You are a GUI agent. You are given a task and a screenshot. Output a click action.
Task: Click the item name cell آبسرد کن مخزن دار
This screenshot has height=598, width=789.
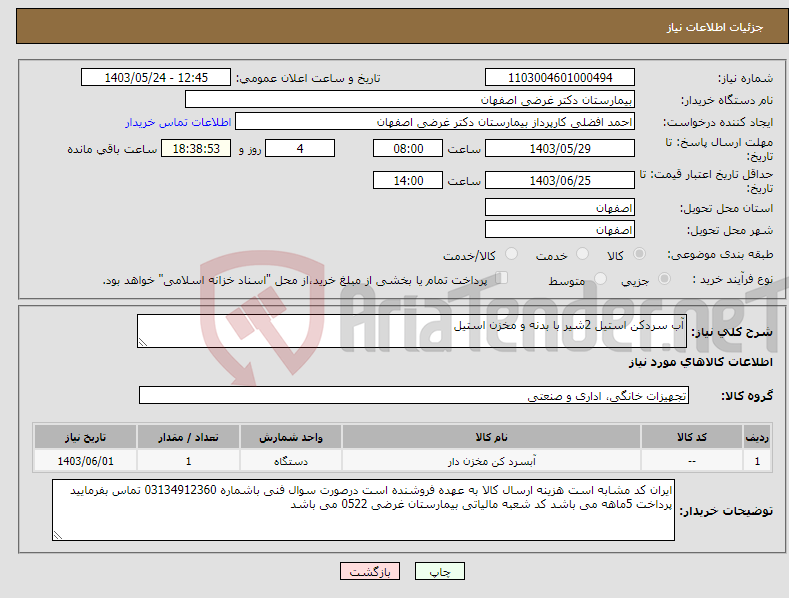[x=492, y=461]
